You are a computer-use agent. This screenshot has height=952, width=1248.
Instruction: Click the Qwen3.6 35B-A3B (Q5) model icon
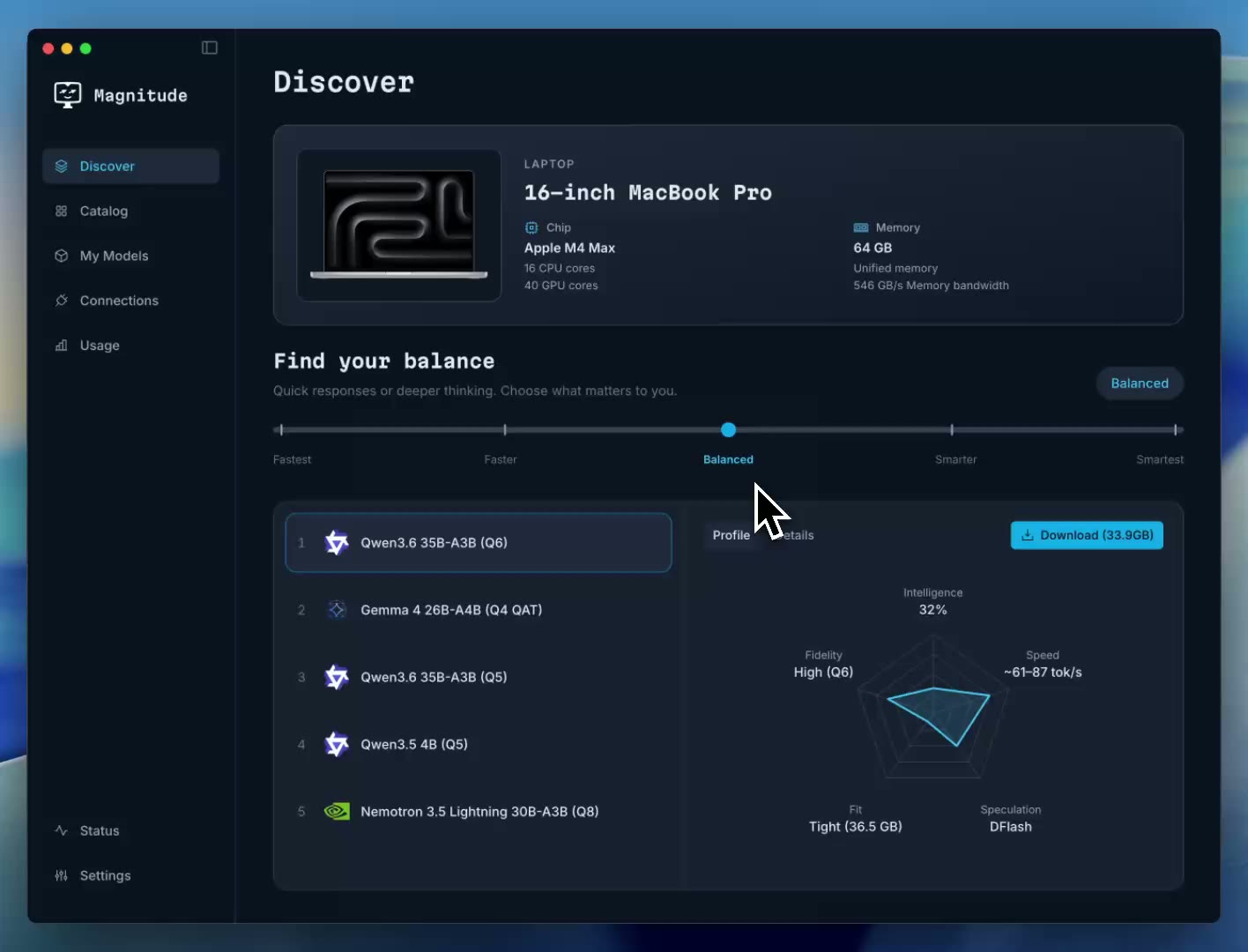337,677
